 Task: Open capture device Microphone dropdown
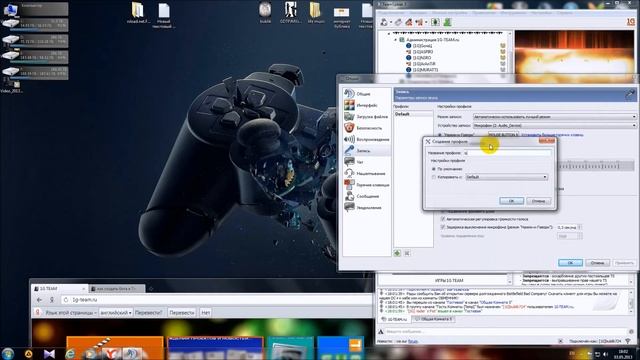tap(554, 125)
